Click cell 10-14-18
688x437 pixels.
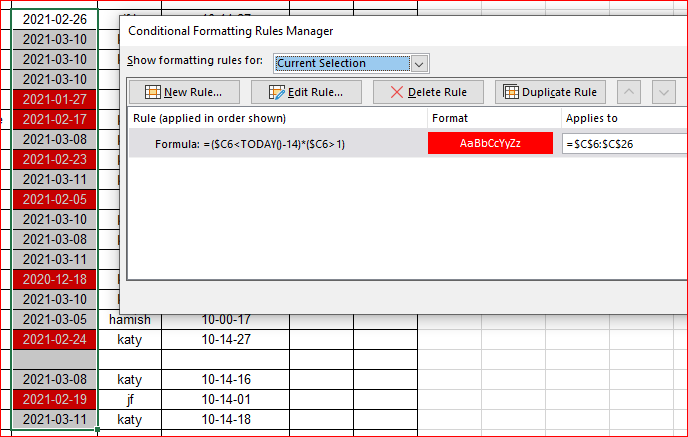pos(226,419)
